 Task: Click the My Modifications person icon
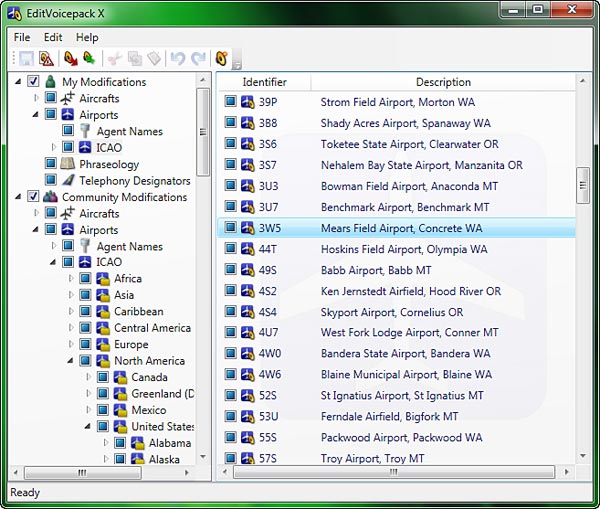coord(50,82)
